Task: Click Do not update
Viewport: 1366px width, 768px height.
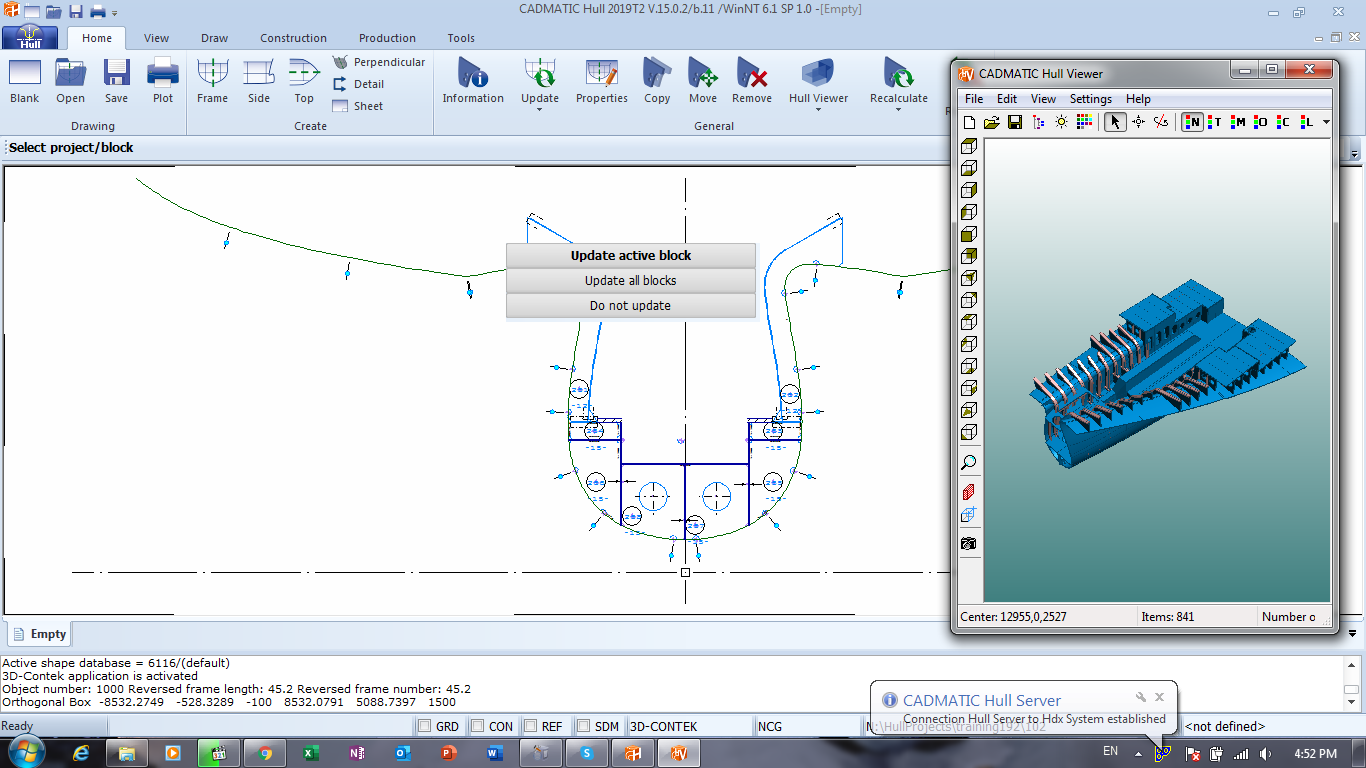Action: coord(631,305)
